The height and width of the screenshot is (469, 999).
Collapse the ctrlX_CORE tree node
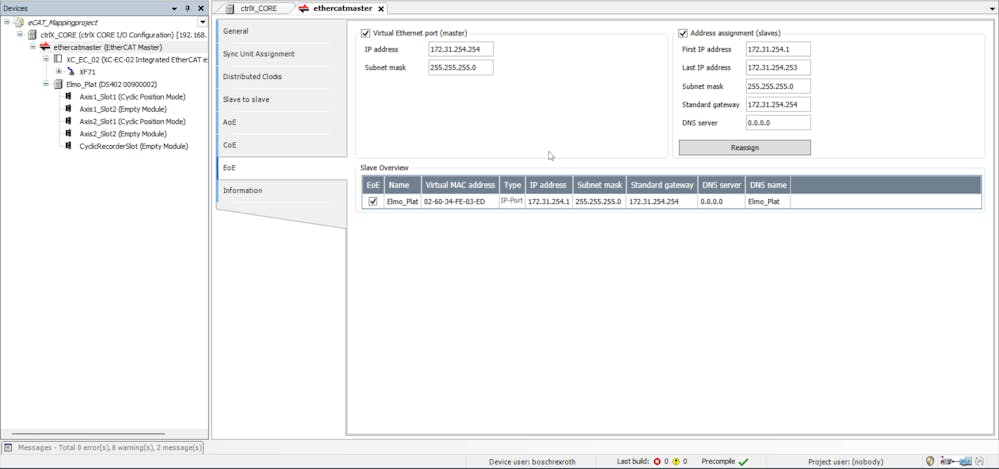[20, 34]
